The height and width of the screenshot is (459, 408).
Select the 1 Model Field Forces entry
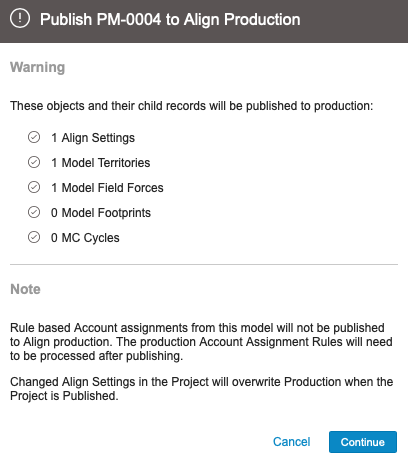pos(107,188)
